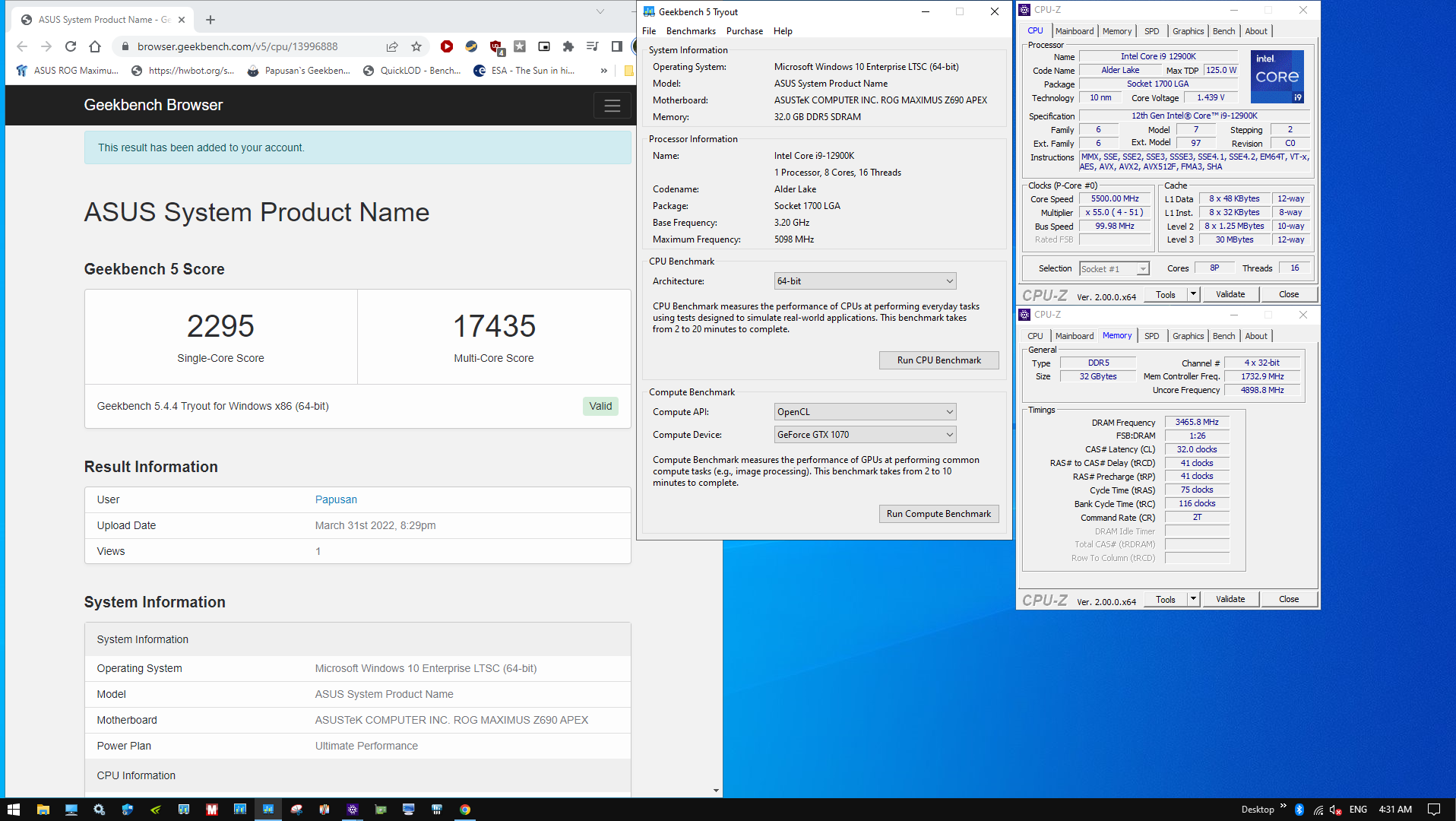The width and height of the screenshot is (1456, 821).
Task: Open Chrome tab search chevron
Action: [600, 11]
